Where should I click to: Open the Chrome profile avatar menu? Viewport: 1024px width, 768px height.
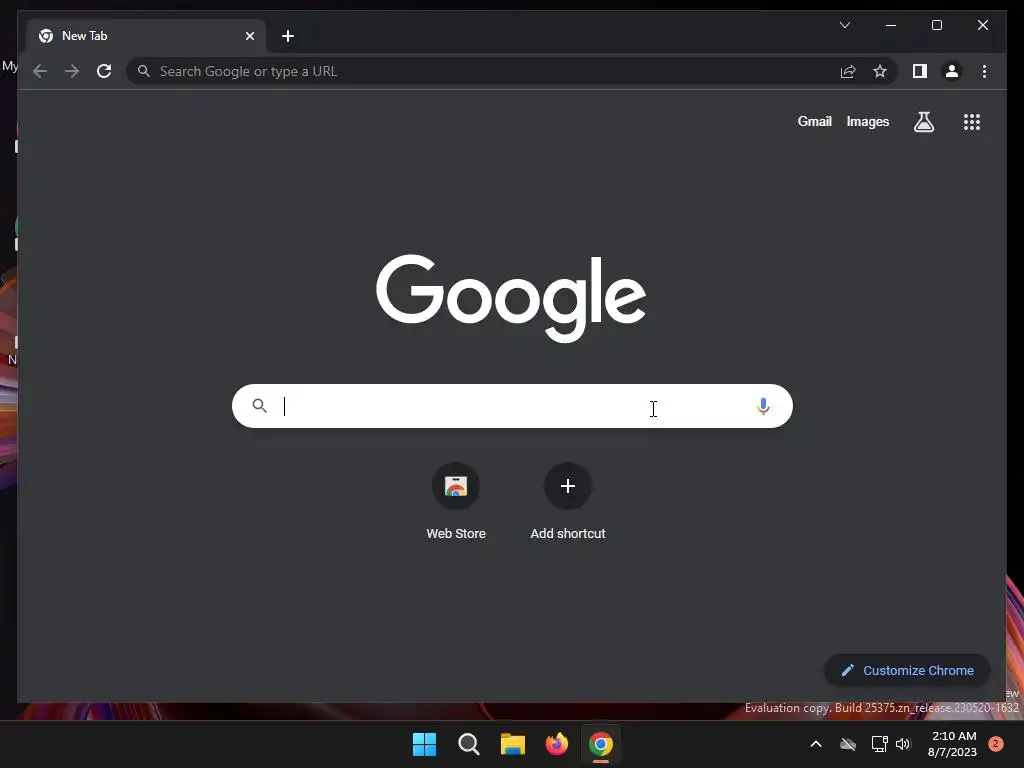point(952,71)
